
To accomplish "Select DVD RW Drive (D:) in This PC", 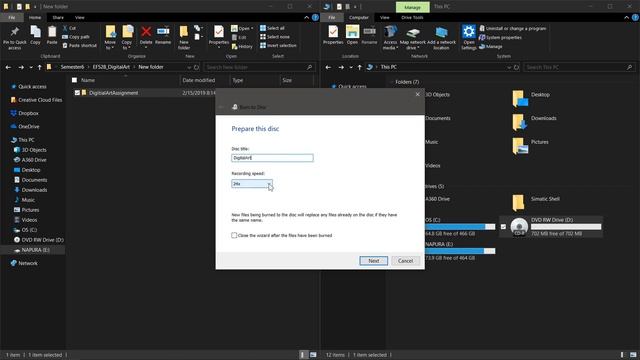I will pyautogui.click(x=552, y=227).
